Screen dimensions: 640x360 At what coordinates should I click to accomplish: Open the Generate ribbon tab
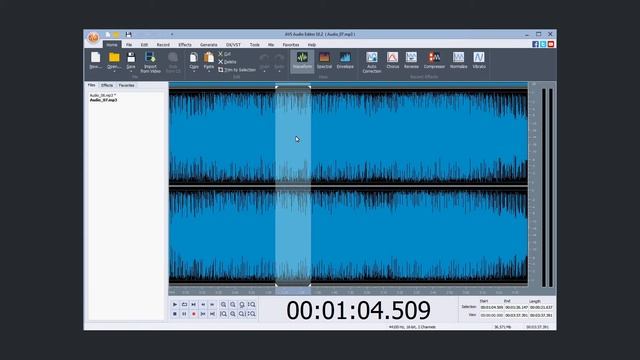click(x=209, y=44)
